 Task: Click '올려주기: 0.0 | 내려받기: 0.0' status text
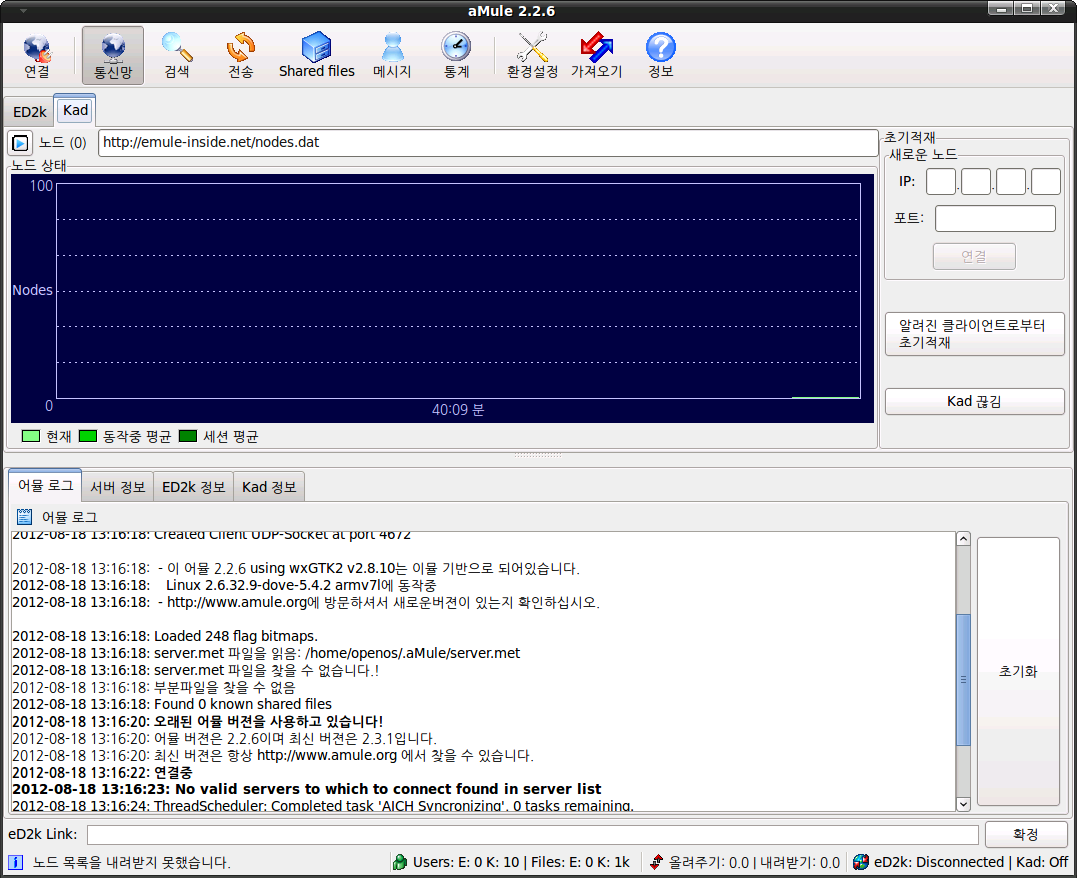tap(754, 862)
